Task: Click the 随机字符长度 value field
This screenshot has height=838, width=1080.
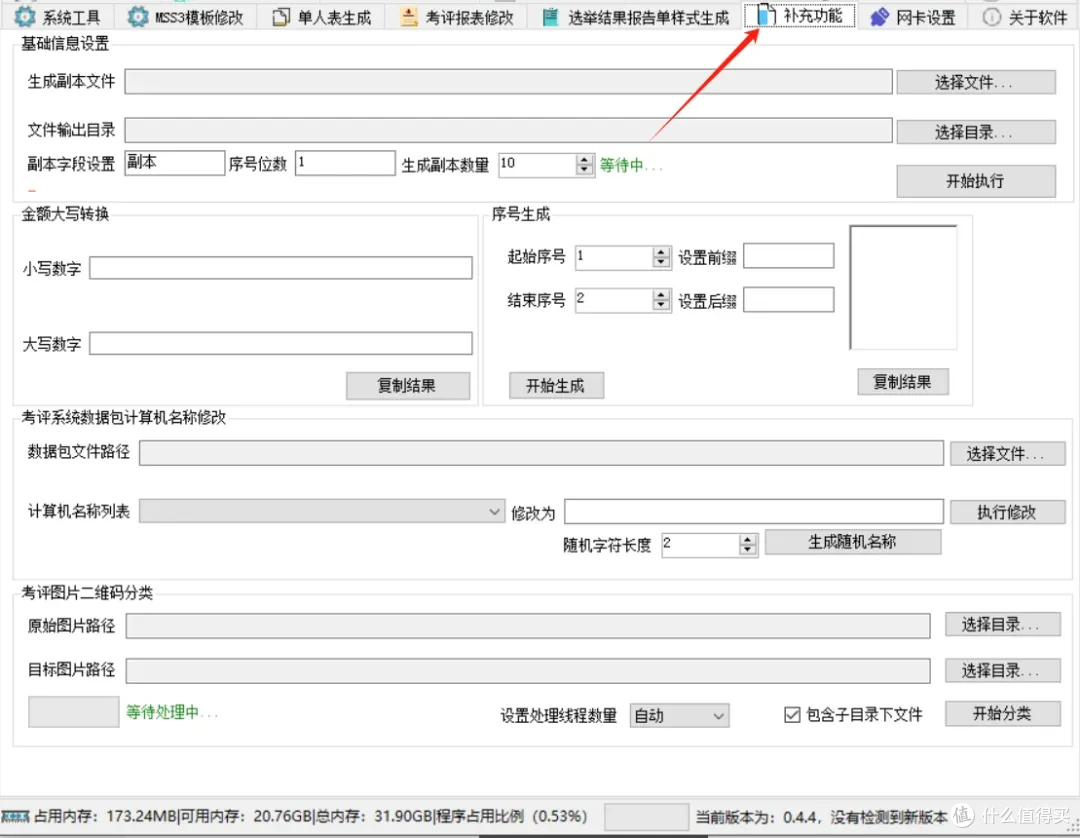Action: click(x=700, y=545)
